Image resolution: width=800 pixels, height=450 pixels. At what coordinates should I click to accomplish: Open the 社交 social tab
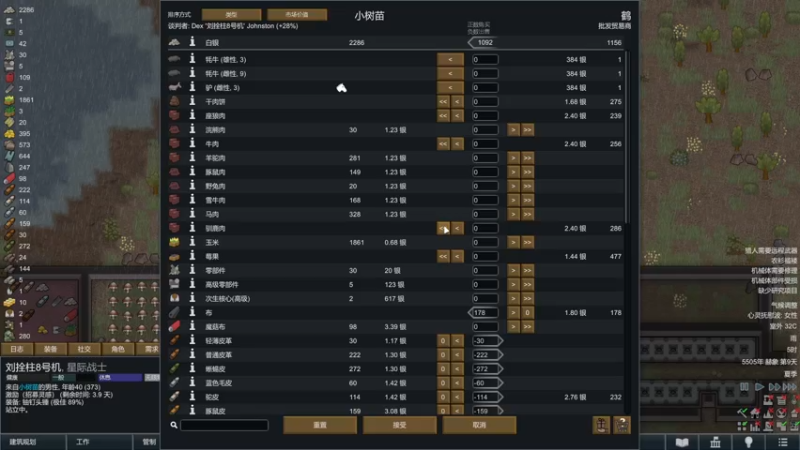click(x=84, y=349)
